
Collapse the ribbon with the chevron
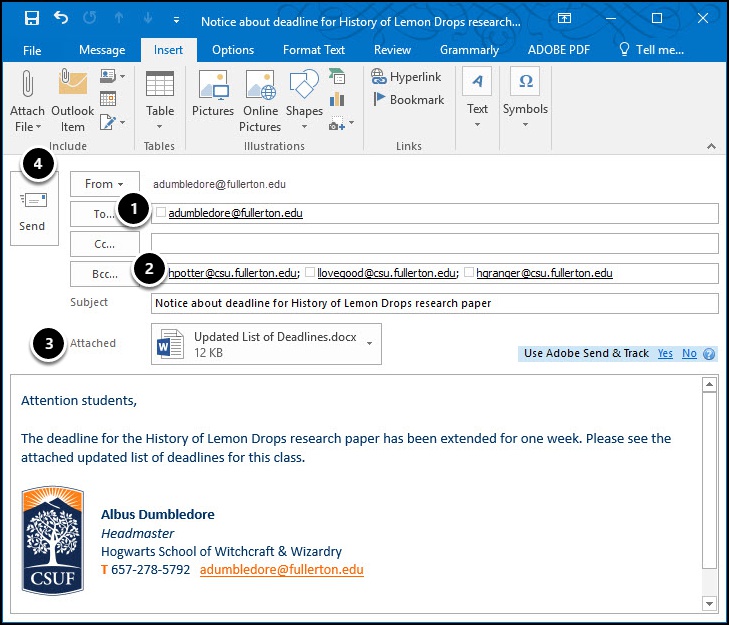(x=711, y=146)
